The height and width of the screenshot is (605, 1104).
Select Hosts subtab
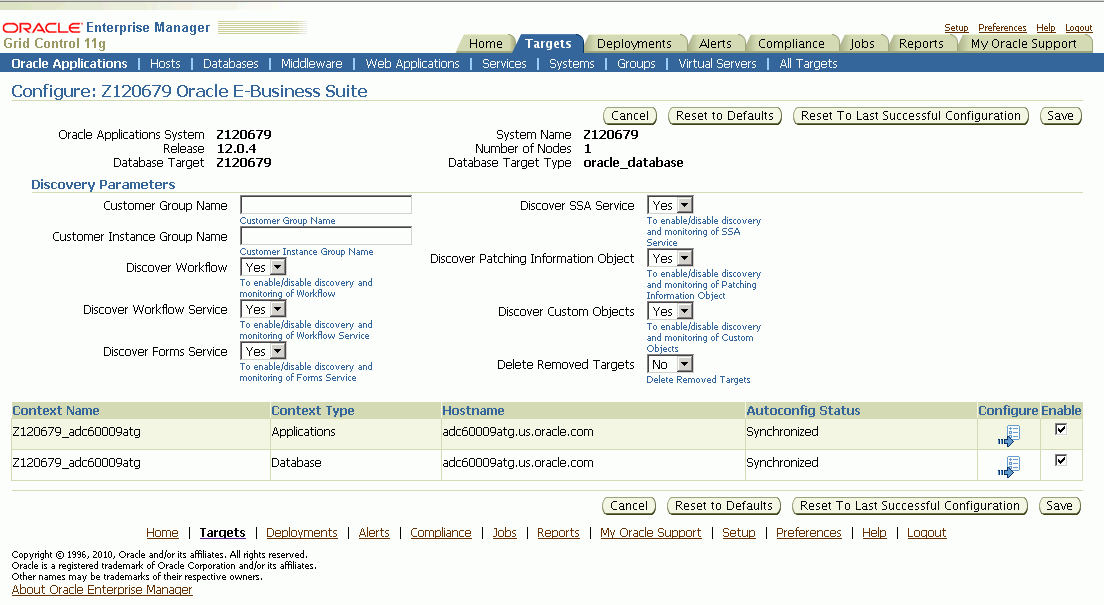click(x=165, y=63)
